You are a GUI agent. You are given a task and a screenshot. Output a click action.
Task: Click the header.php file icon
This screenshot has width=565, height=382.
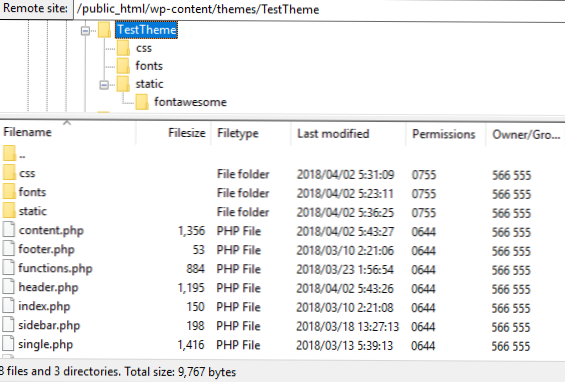tap(9, 287)
